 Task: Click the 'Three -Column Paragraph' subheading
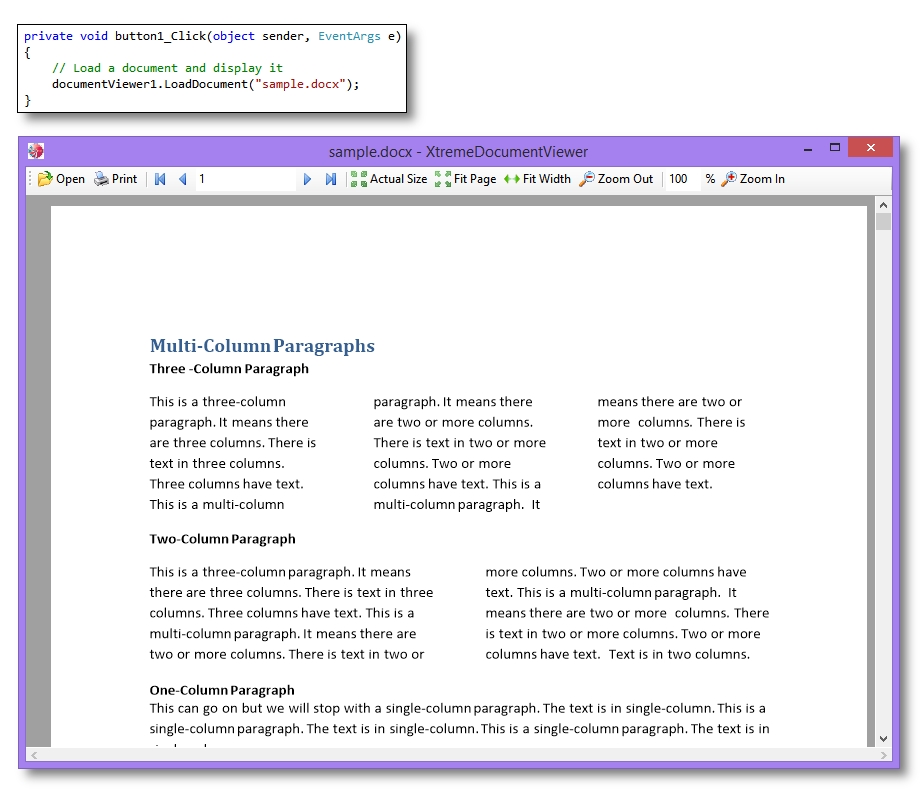pos(229,369)
